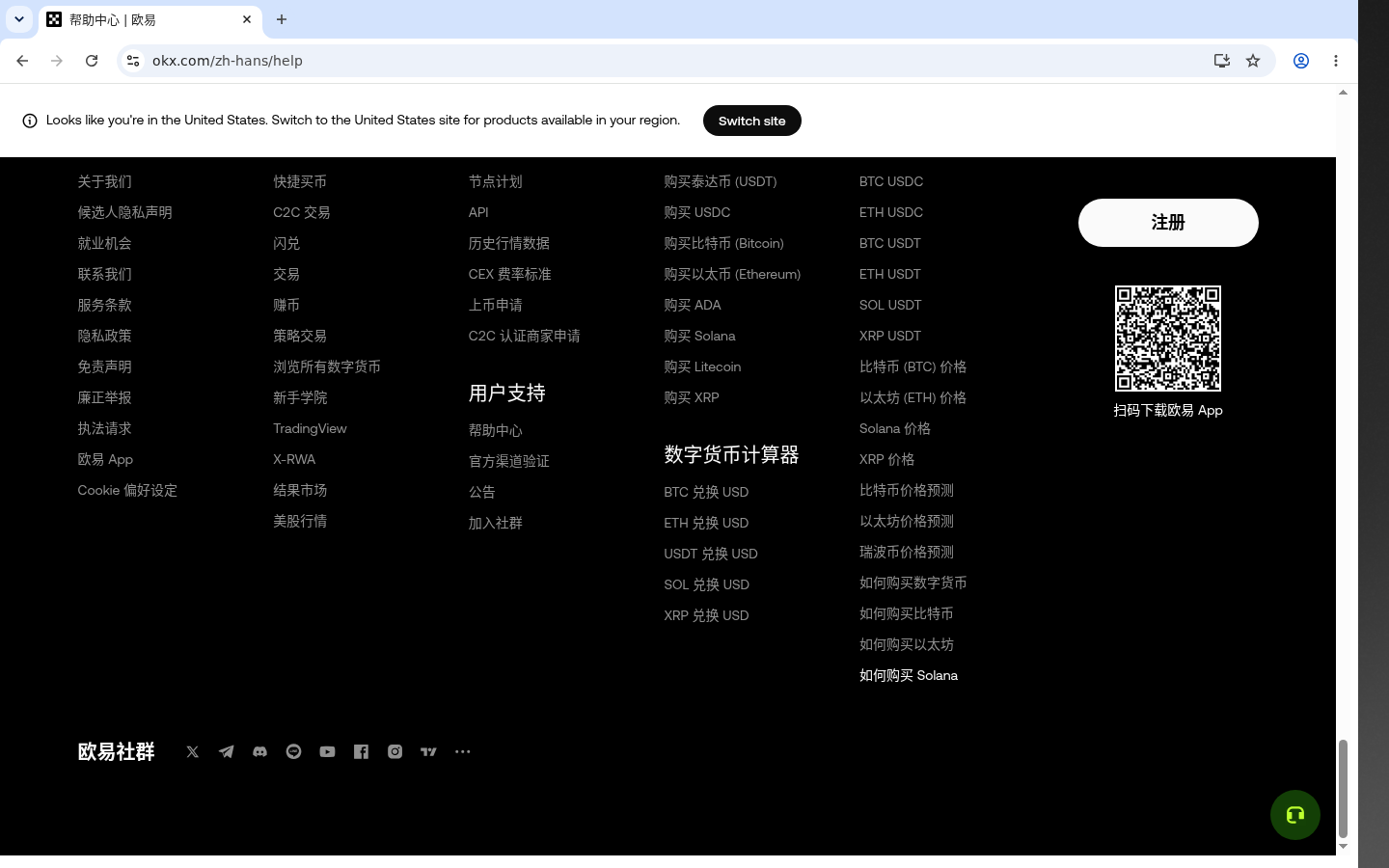1389x868 pixels.
Task: Open the 瑞波币价格预测 link
Action: pyautogui.click(x=907, y=552)
